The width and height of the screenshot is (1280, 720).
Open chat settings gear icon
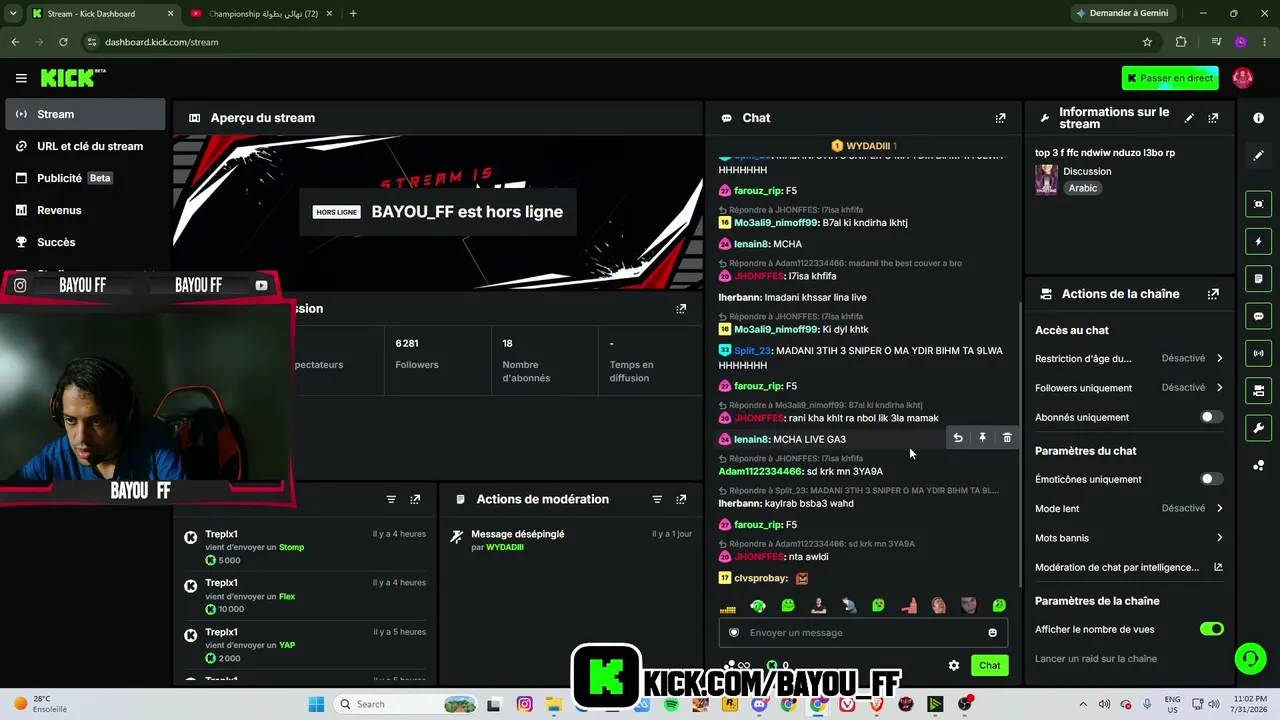coord(954,665)
